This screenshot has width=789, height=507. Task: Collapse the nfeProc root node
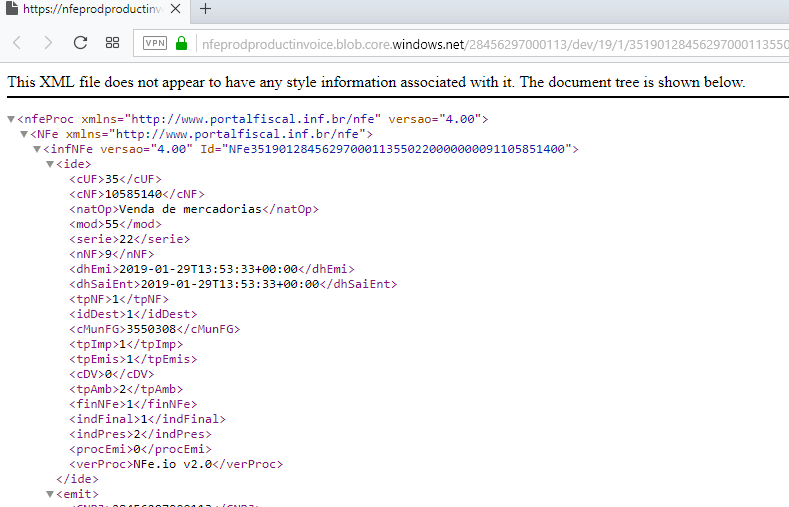pyautogui.click(x=11, y=119)
